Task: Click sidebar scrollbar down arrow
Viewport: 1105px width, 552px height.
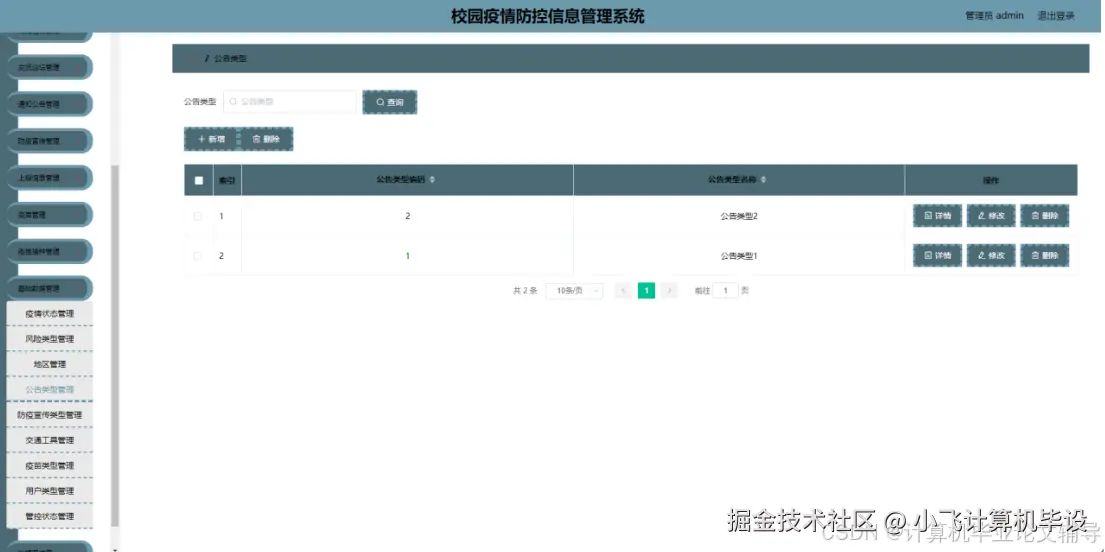Action: (116, 548)
